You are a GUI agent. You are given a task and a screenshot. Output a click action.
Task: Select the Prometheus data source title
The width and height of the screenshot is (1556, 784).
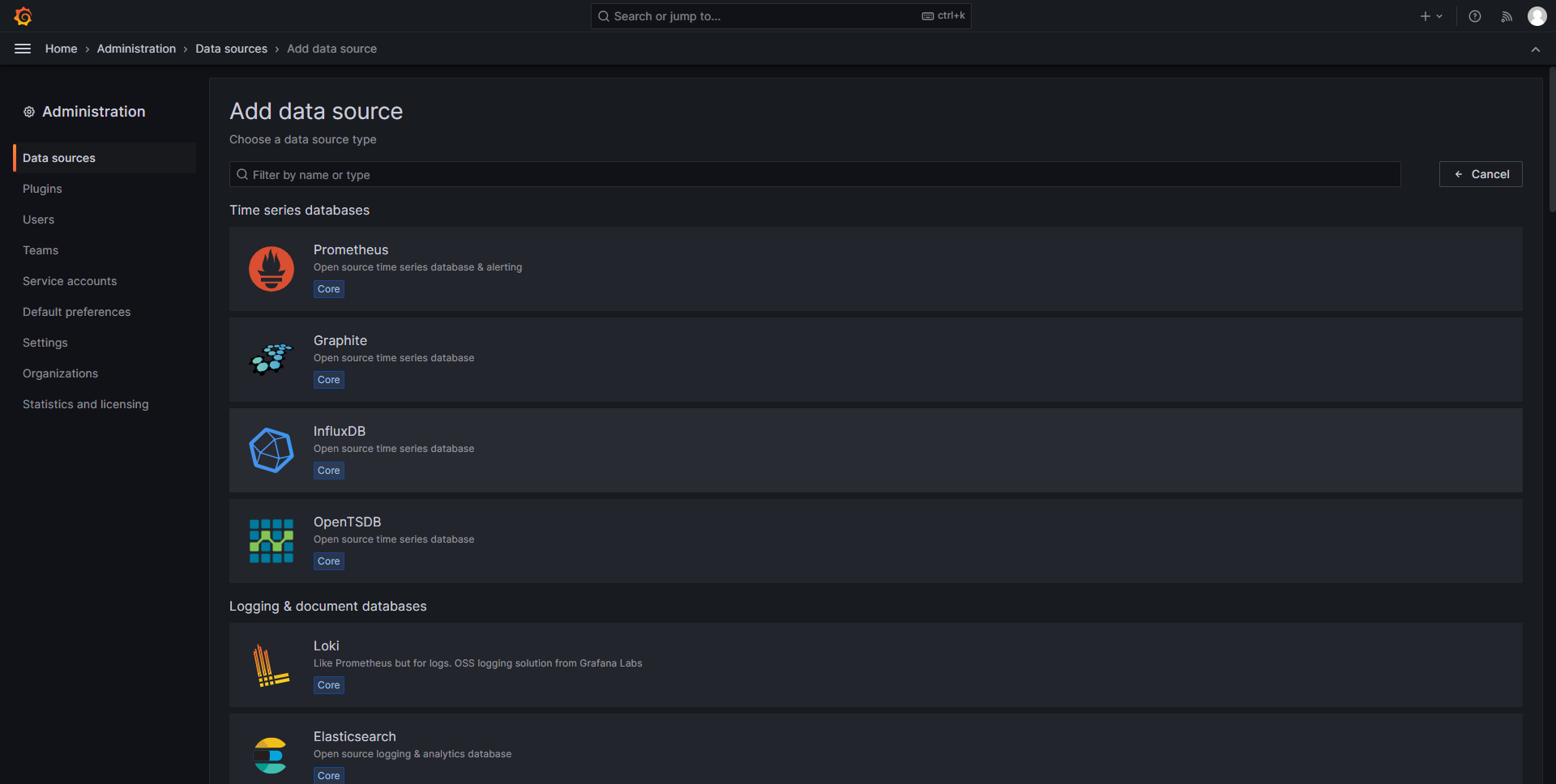[351, 249]
